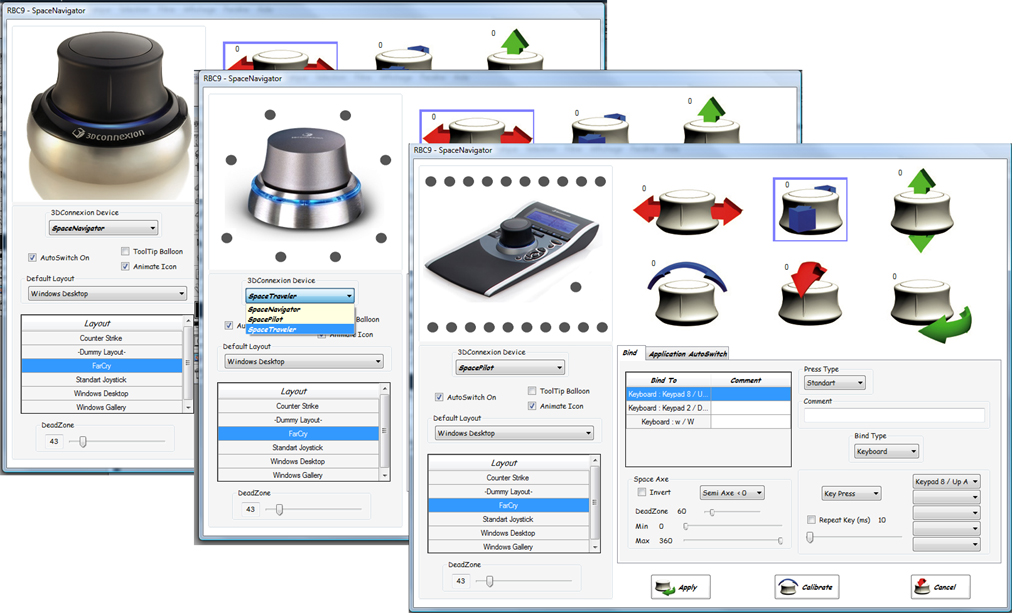Switch to Application AutoSwitch tab
Screen dimensions: 1024x614
click(x=687, y=353)
